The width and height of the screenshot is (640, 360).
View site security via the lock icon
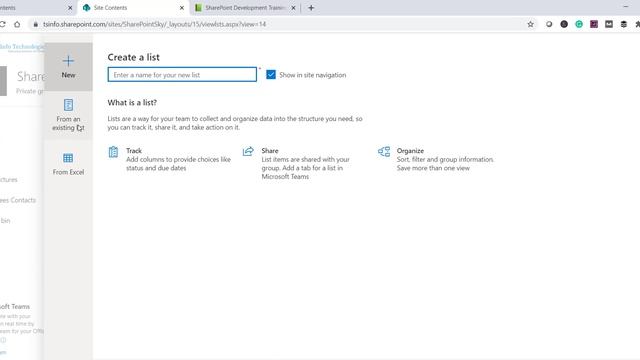tap(36, 24)
